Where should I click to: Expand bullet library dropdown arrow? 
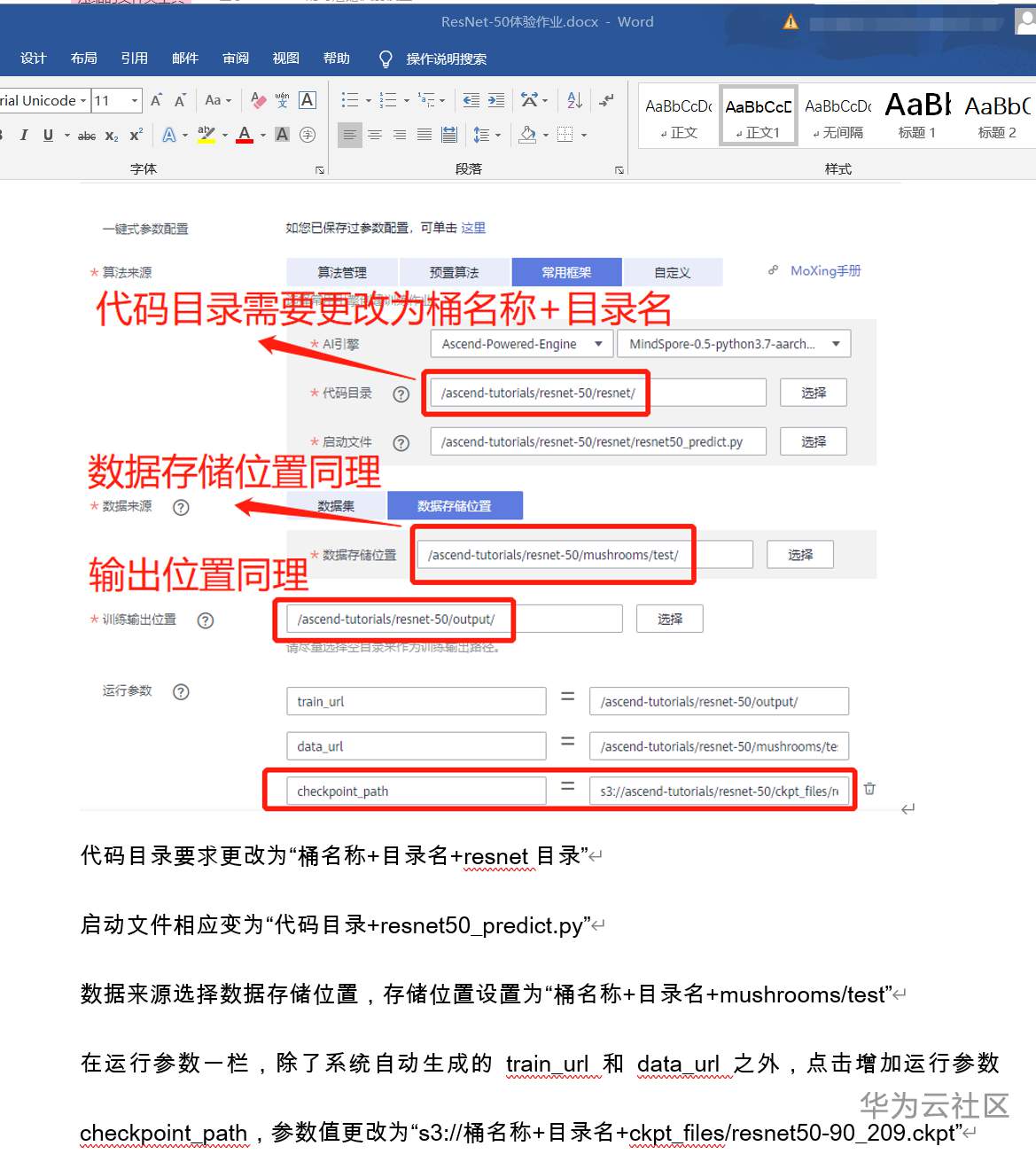(369, 100)
